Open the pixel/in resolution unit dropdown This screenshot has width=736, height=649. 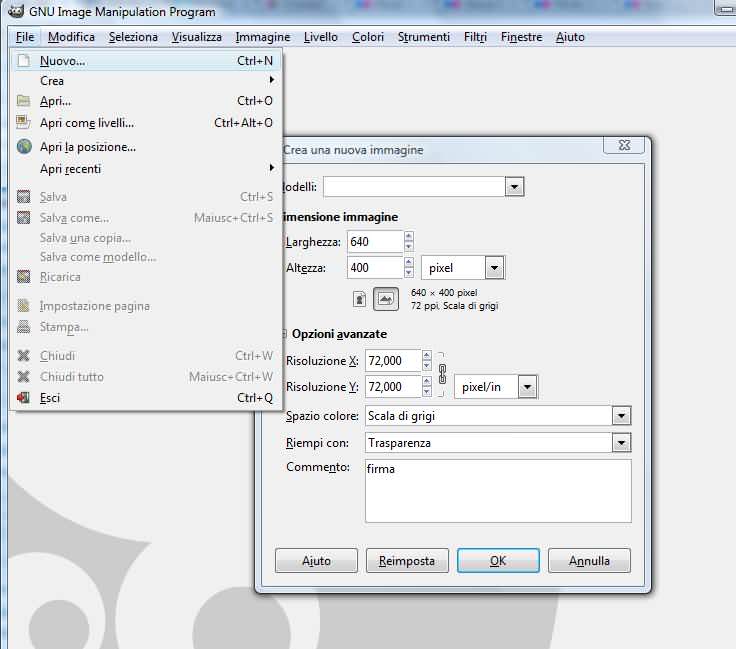pos(528,387)
